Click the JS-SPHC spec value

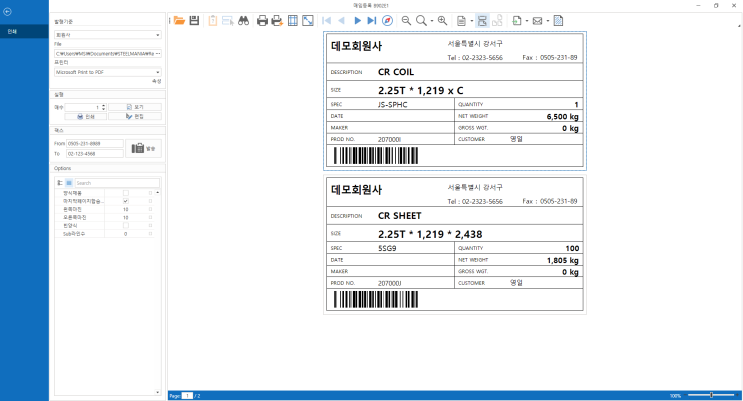(x=392, y=105)
